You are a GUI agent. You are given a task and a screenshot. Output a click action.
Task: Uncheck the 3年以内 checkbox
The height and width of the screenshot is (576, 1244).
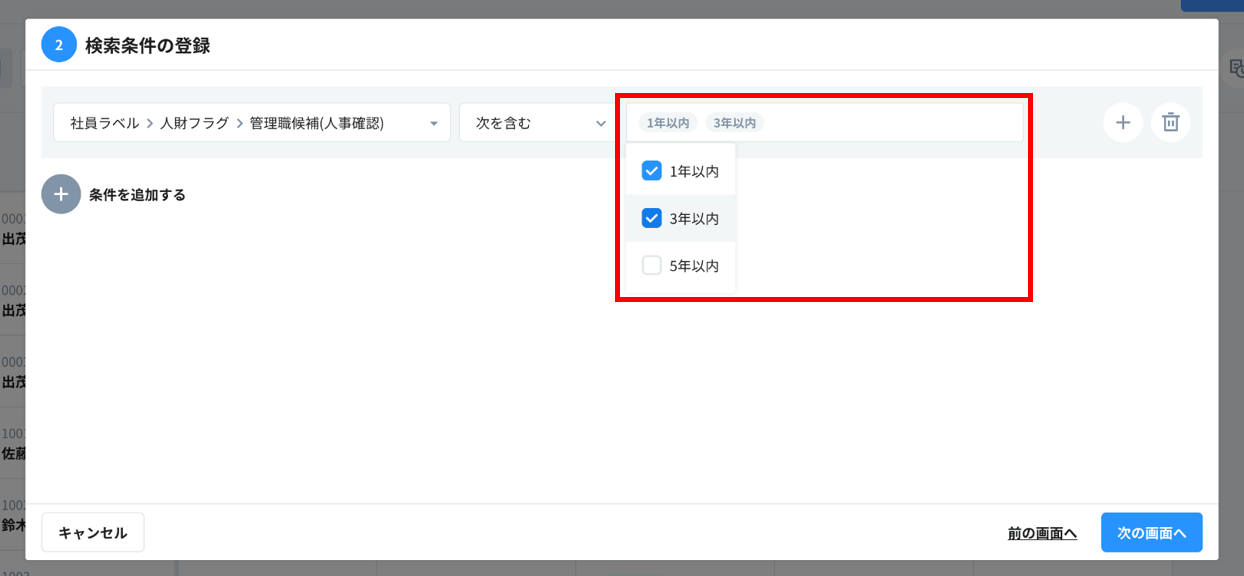click(x=651, y=218)
